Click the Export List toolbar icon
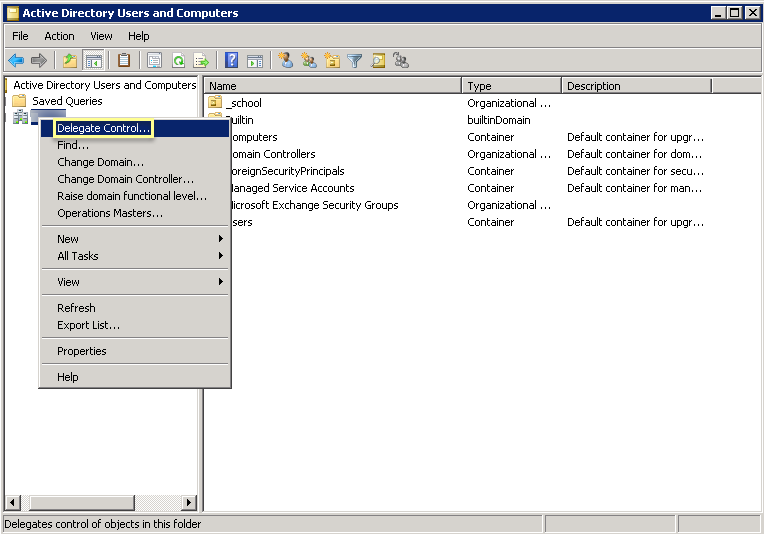The image size is (764, 534). 201,60
